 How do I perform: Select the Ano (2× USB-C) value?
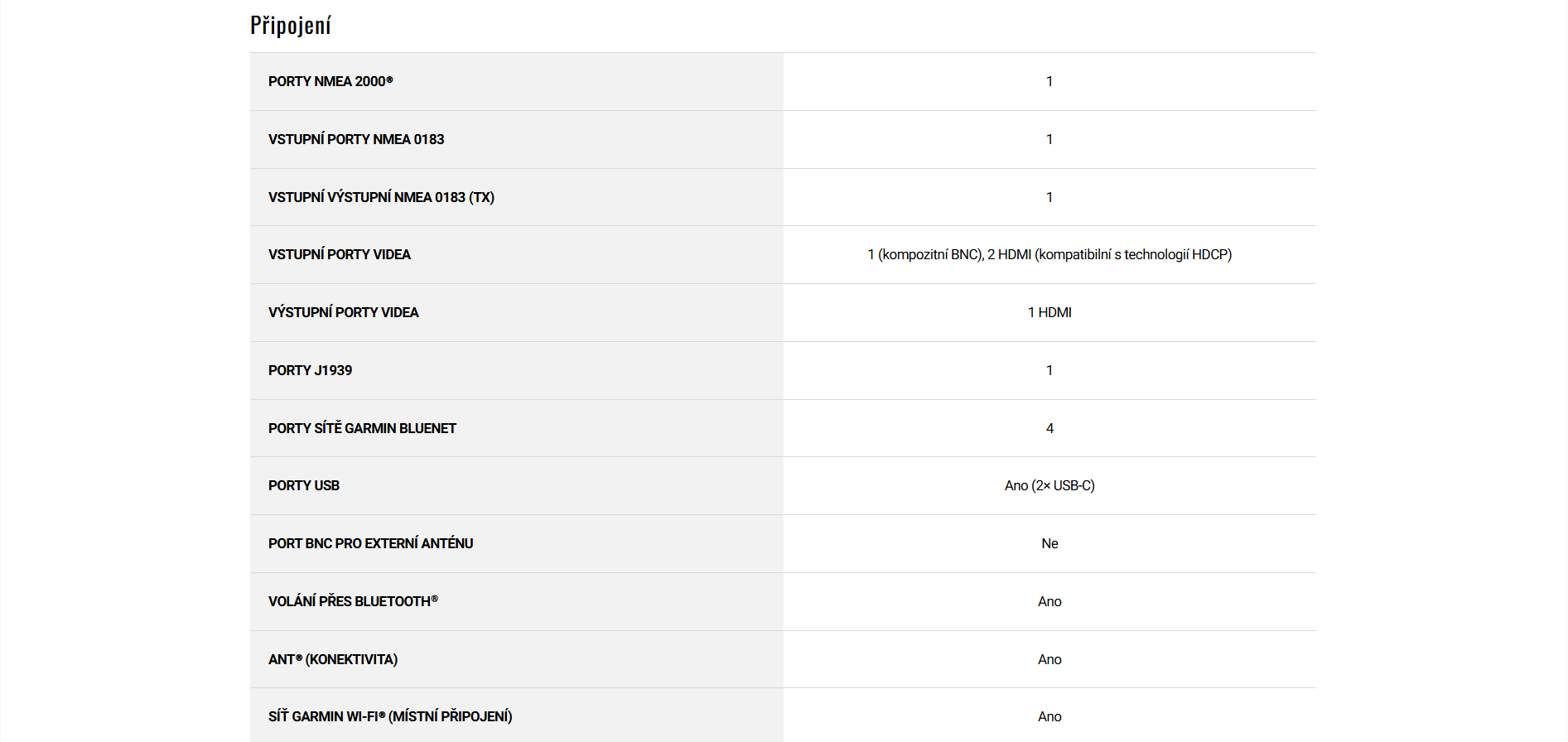1049,485
